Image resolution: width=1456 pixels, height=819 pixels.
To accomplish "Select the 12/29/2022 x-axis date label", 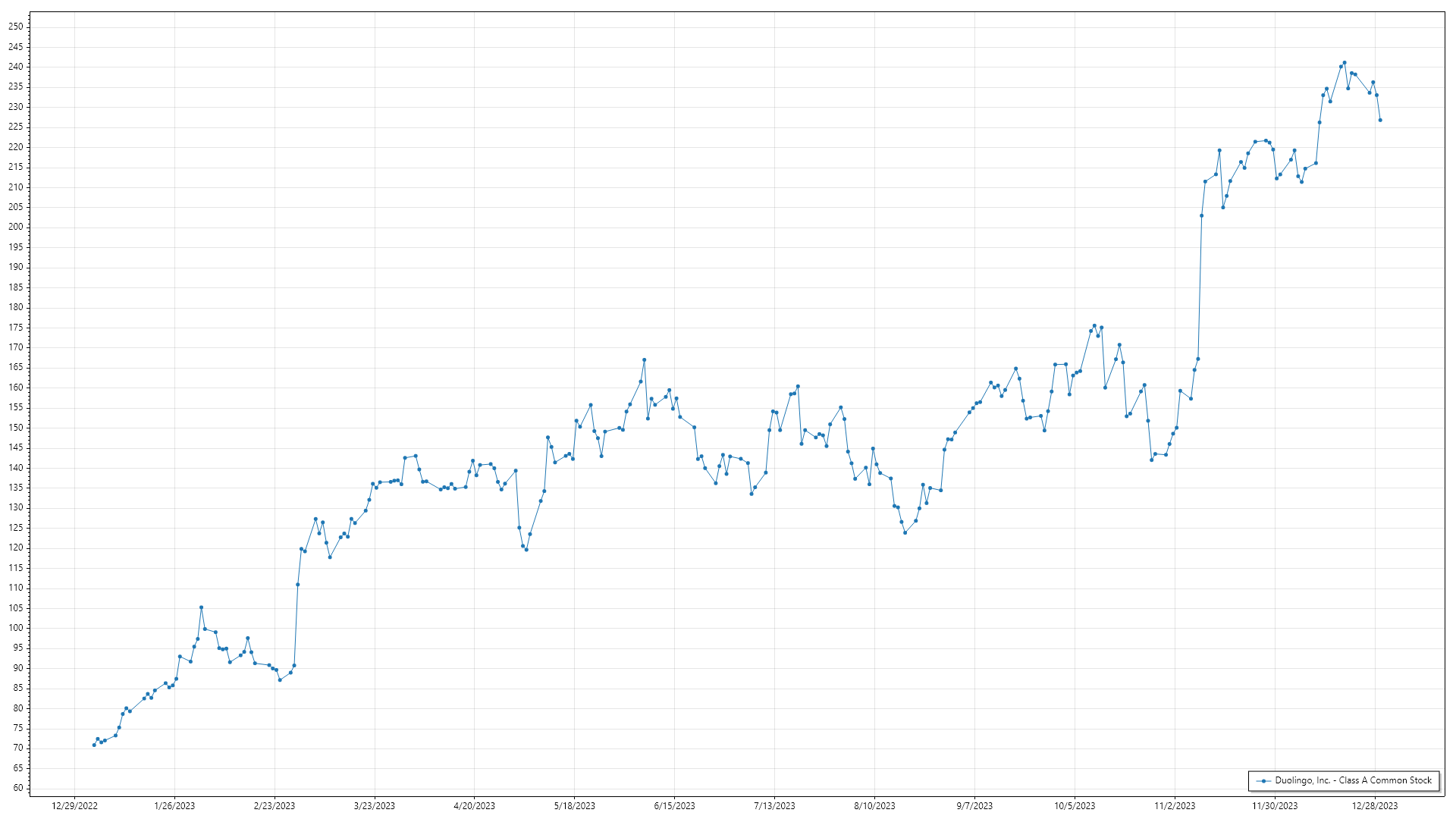I will (x=74, y=806).
